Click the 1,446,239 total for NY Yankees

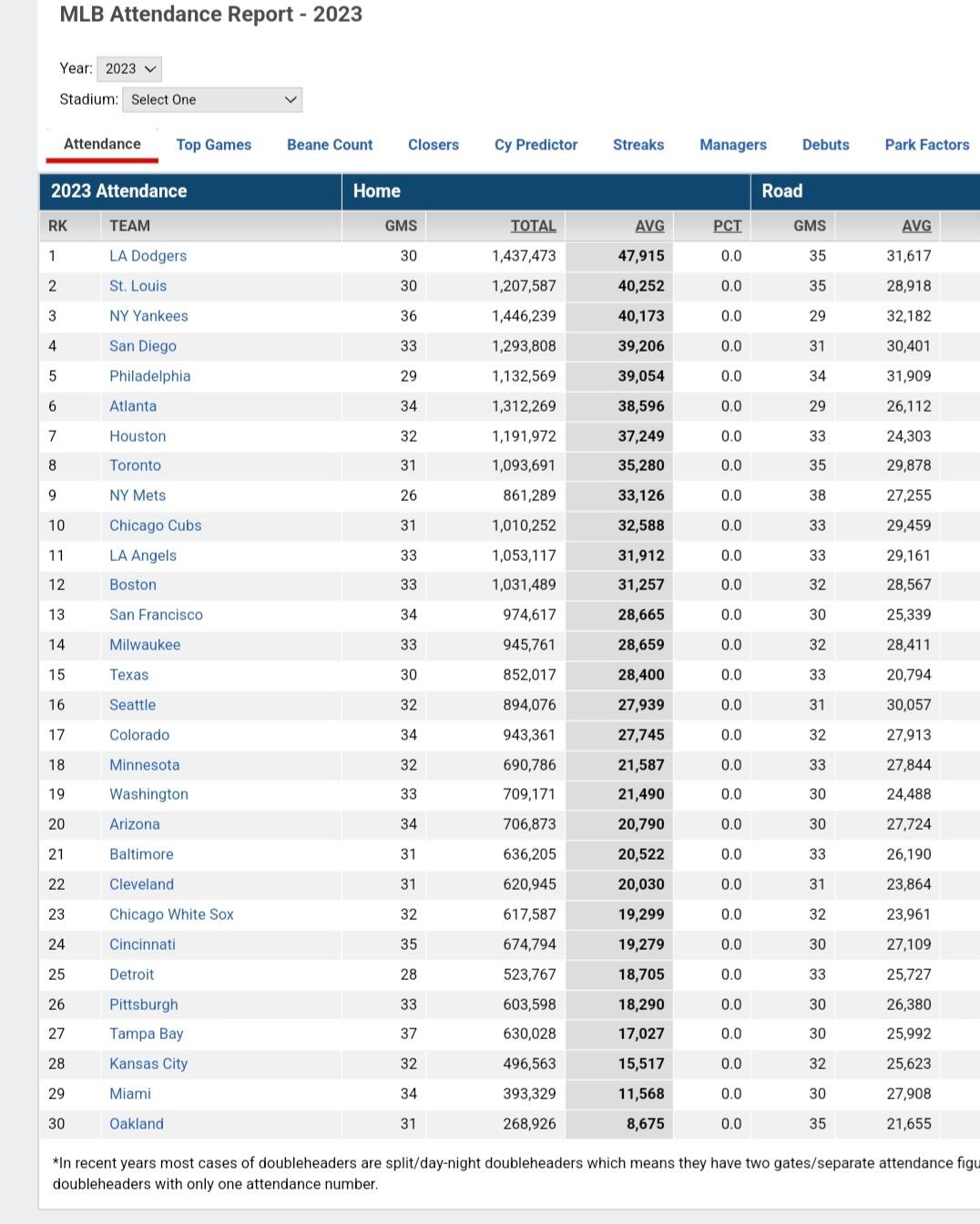[x=524, y=316]
